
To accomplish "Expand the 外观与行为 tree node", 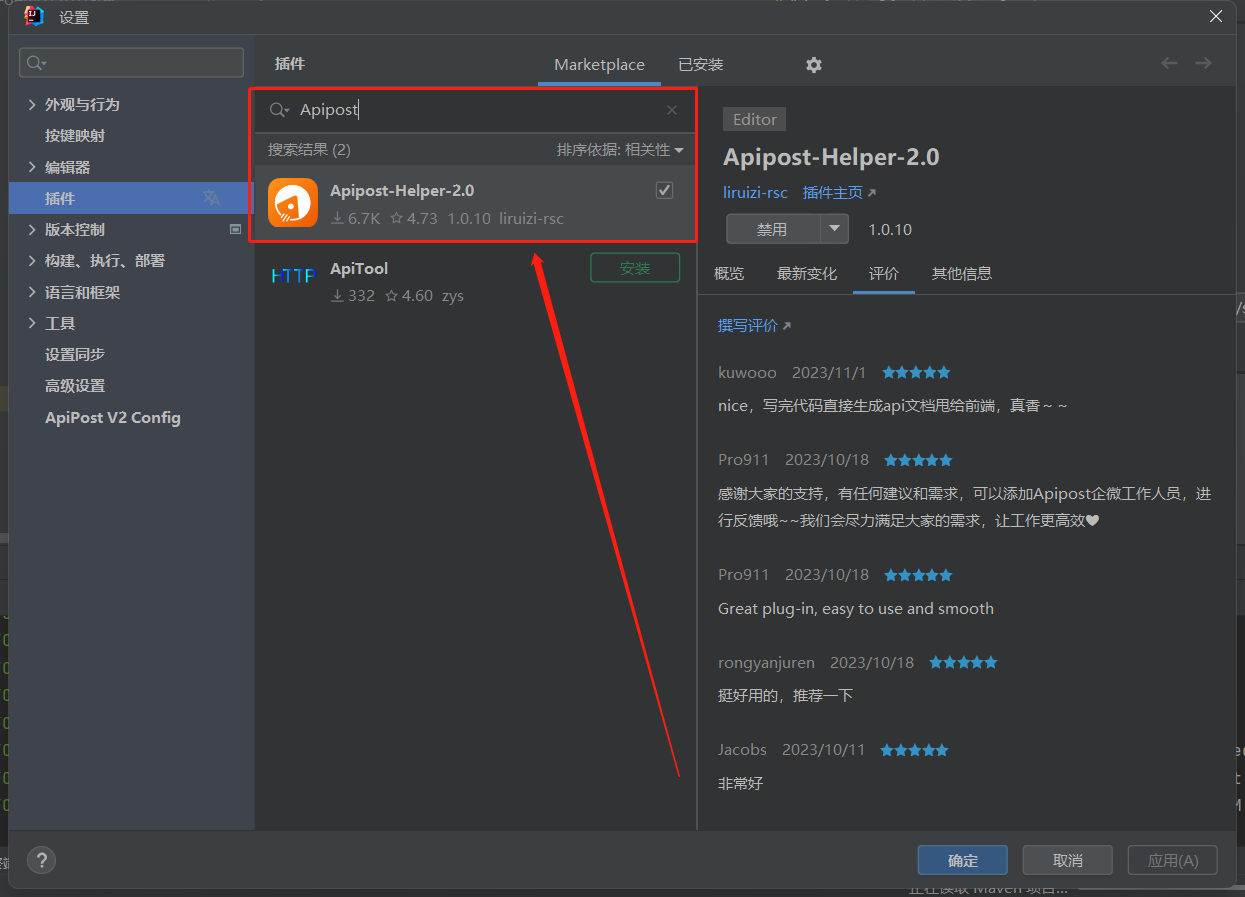I will (32, 104).
